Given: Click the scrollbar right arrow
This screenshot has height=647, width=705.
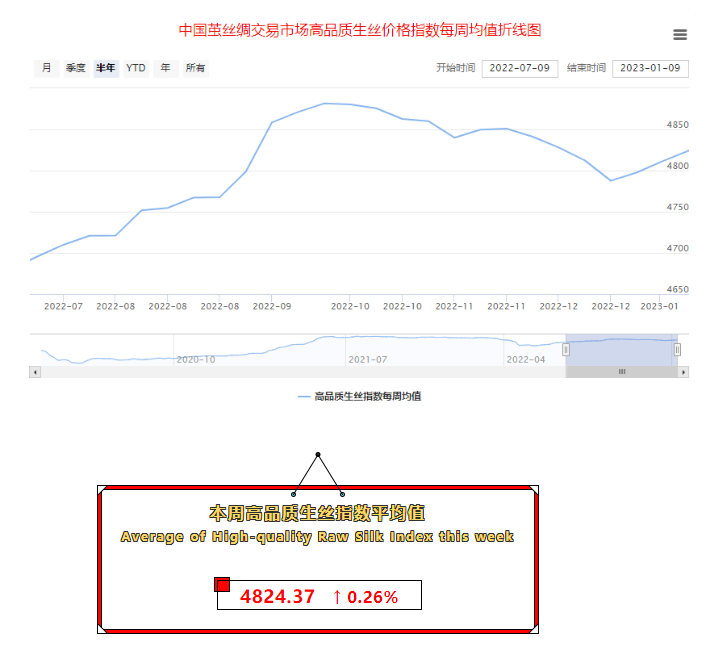Looking at the screenshot, I should [684, 372].
